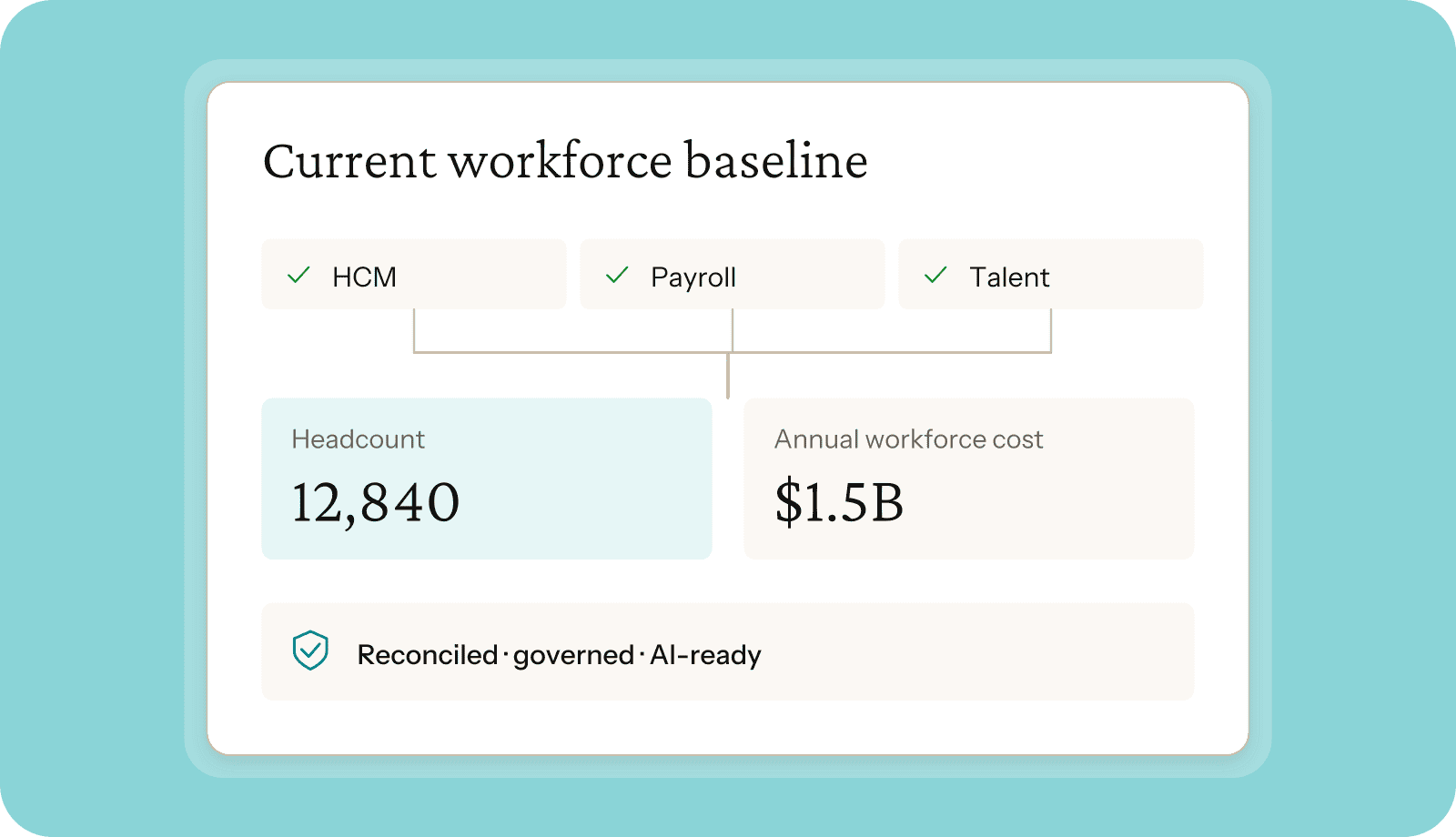Click the word Reconciled in status bar
The image size is (1456, 837).
click(428, 655)
